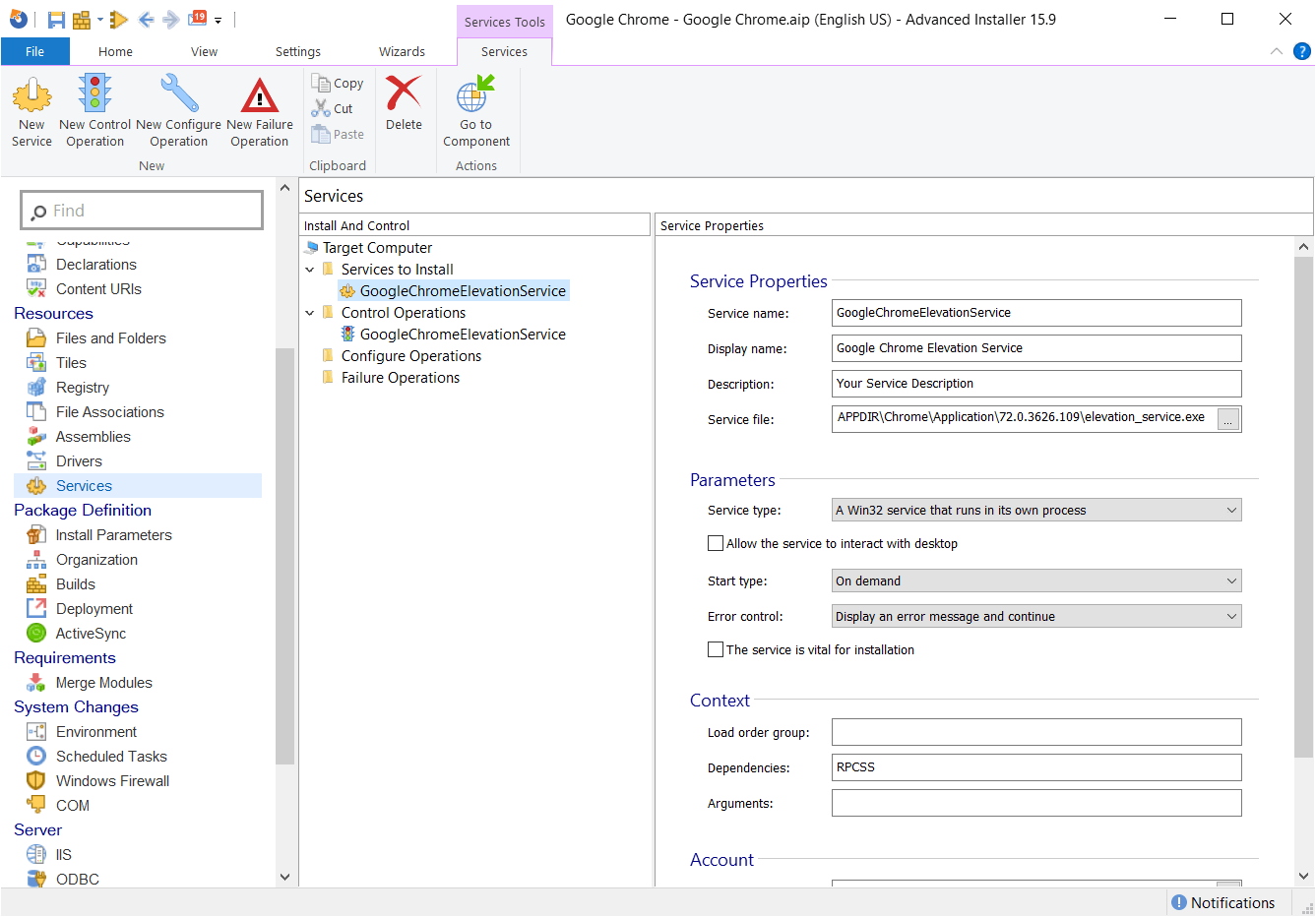Open the Merge Modules page
This screenshot has height=917, width=1316.
[103, 682]
